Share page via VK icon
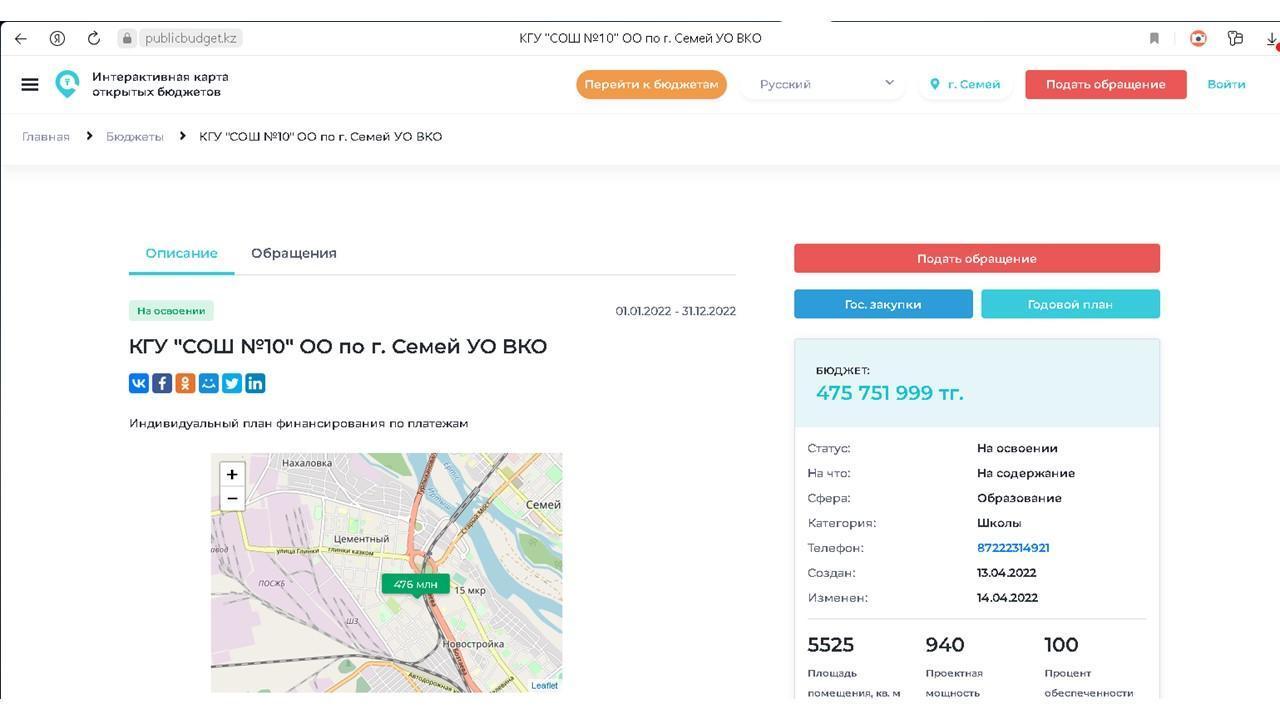The width and height of the screenshot is (1280, 720). tap(139, 383)
